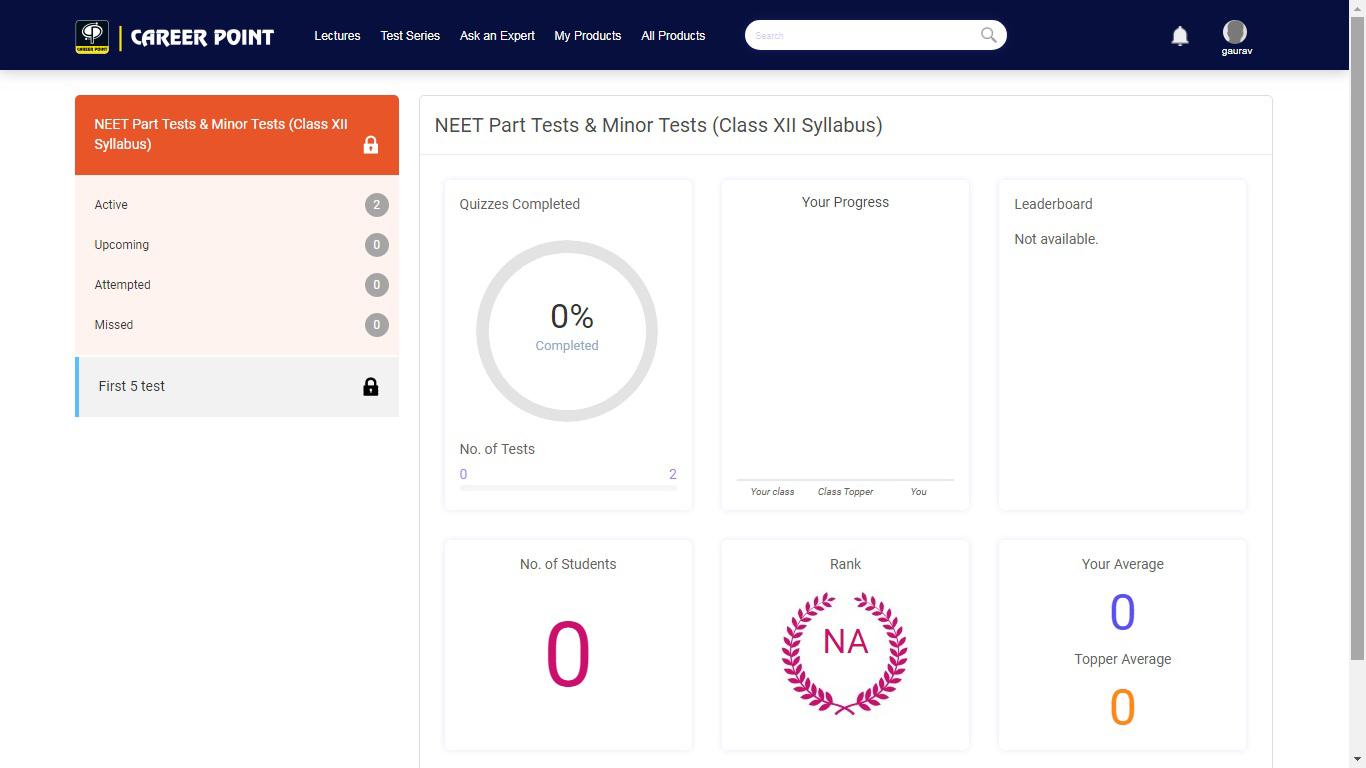Go to Ask an Expert
The image size is (1366, 768).
tap(497, 35)
